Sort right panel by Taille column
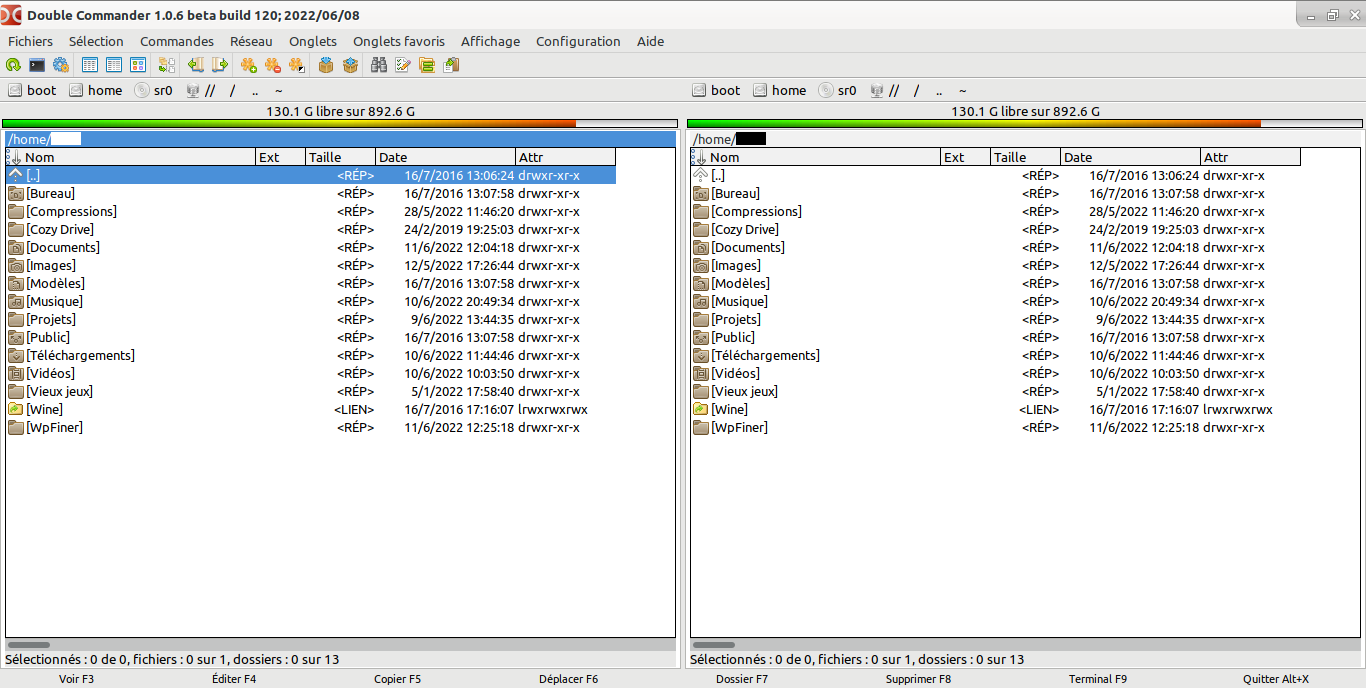 (1026, 157)
